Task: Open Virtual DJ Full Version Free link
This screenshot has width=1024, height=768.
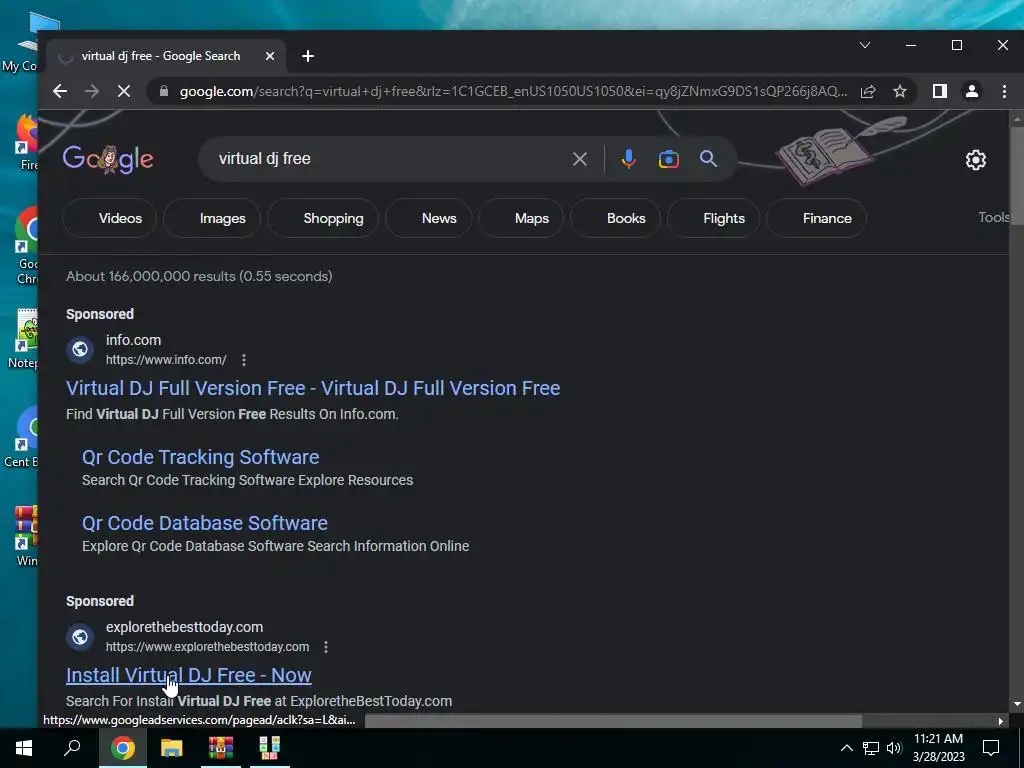Action: coord(313,388)
